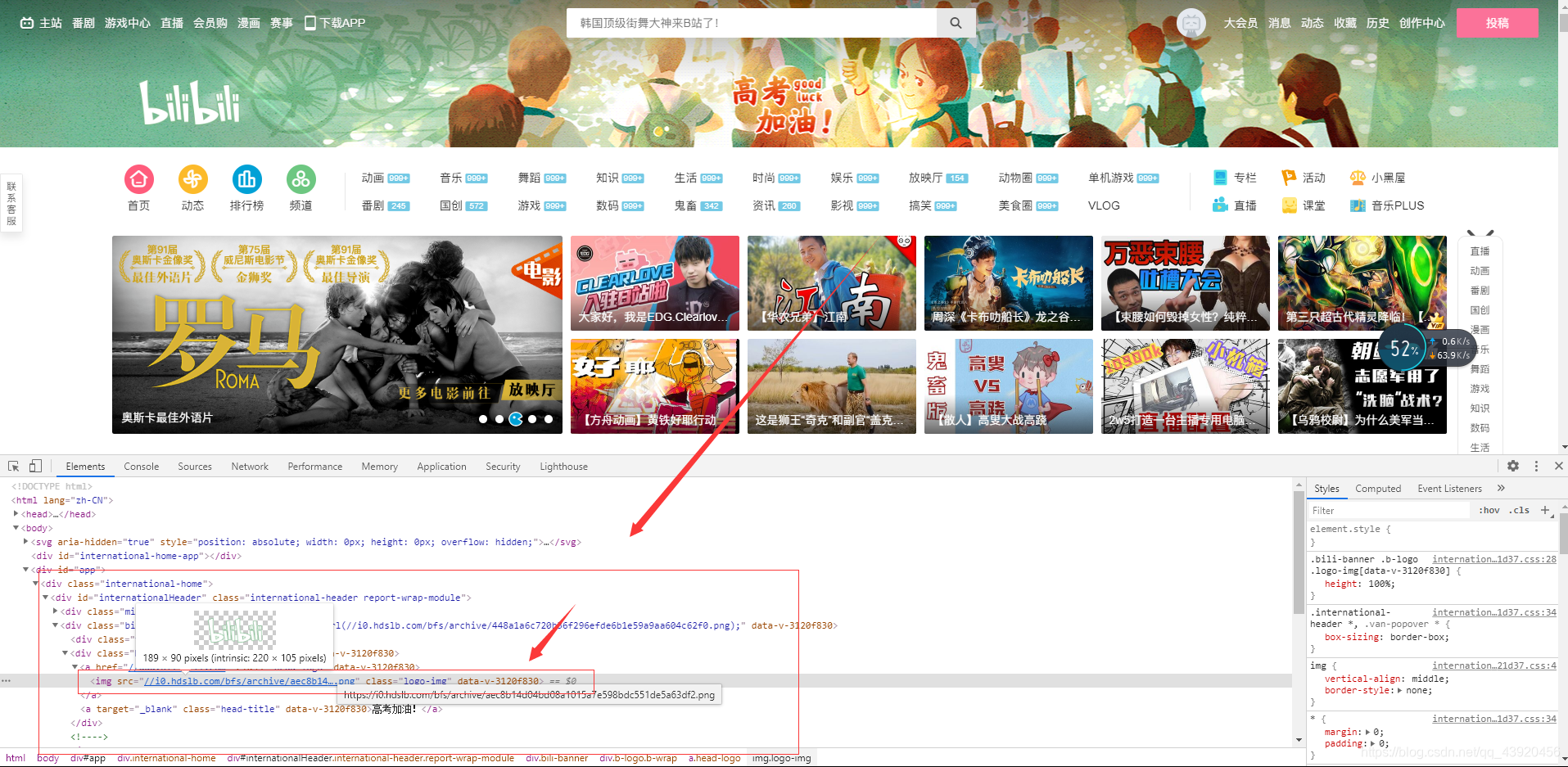Open the Computed styles tab
This screenshot has height=767, width=1568.
1378,489
